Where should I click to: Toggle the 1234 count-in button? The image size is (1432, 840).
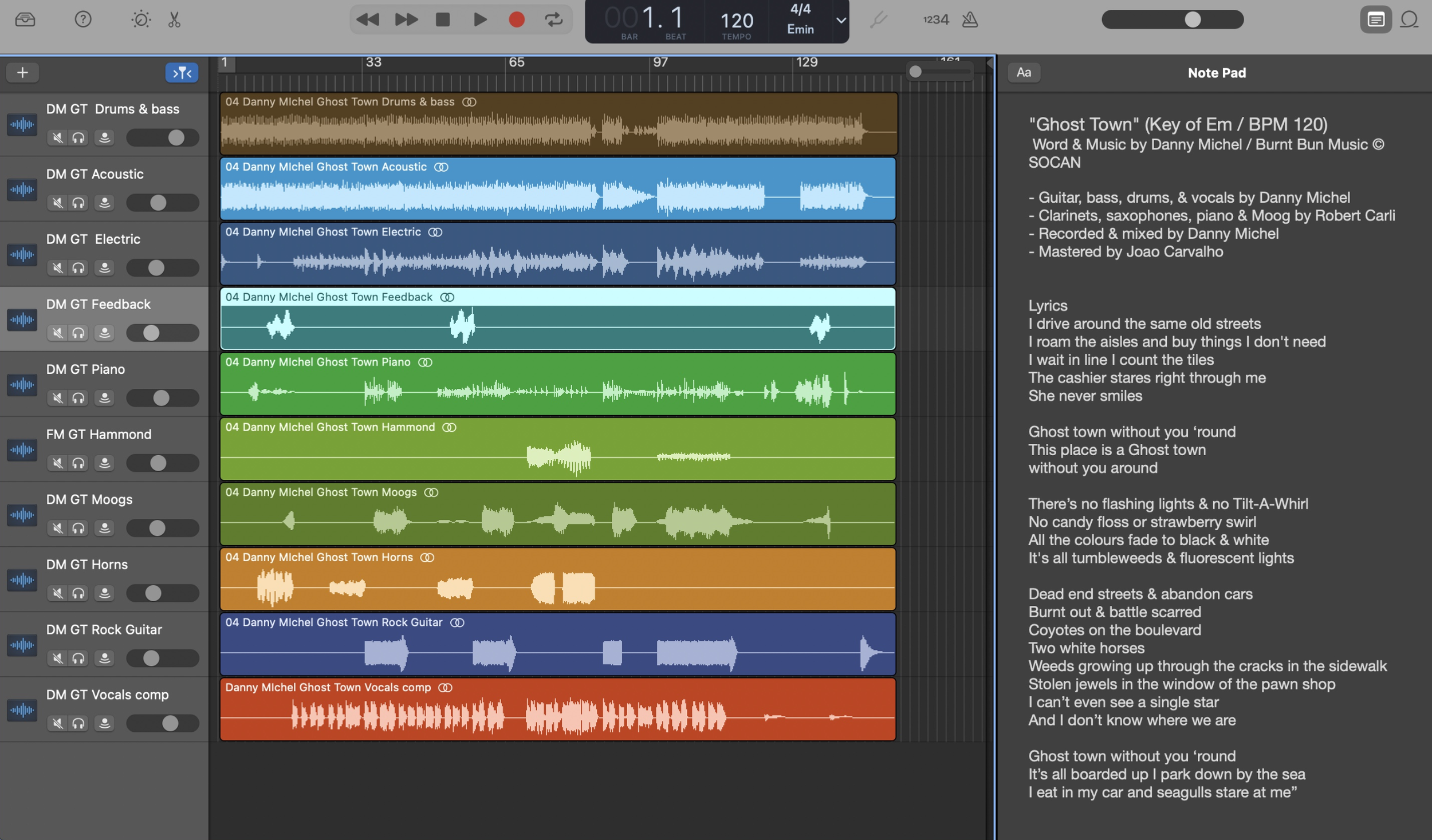pyautogui.click(x=935, y=19)
